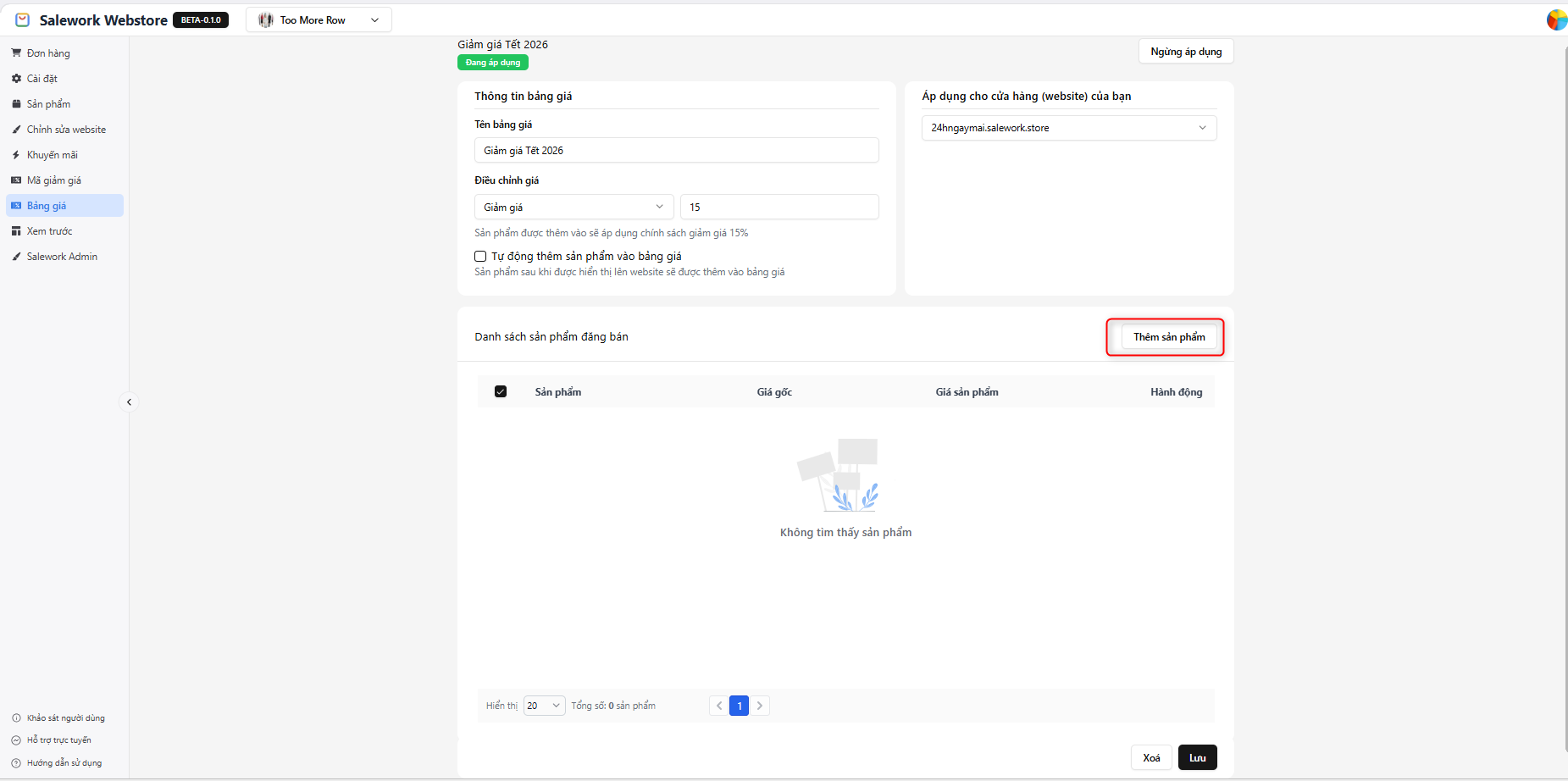
Task: Open the Salework Admin menu item
Action: (x=62, y=257)
